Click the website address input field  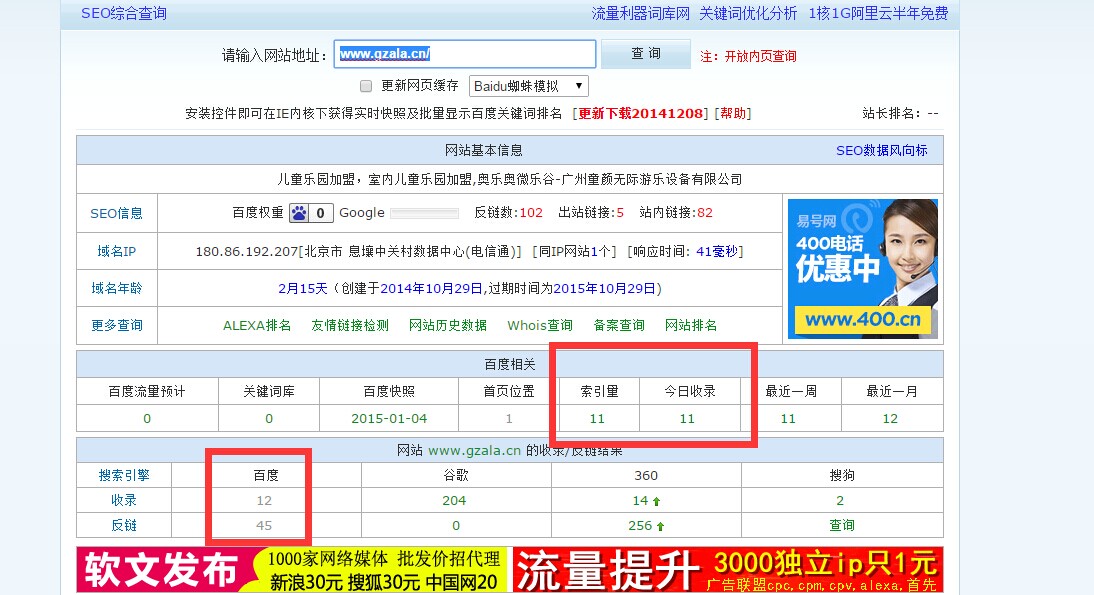coord(465,55)
